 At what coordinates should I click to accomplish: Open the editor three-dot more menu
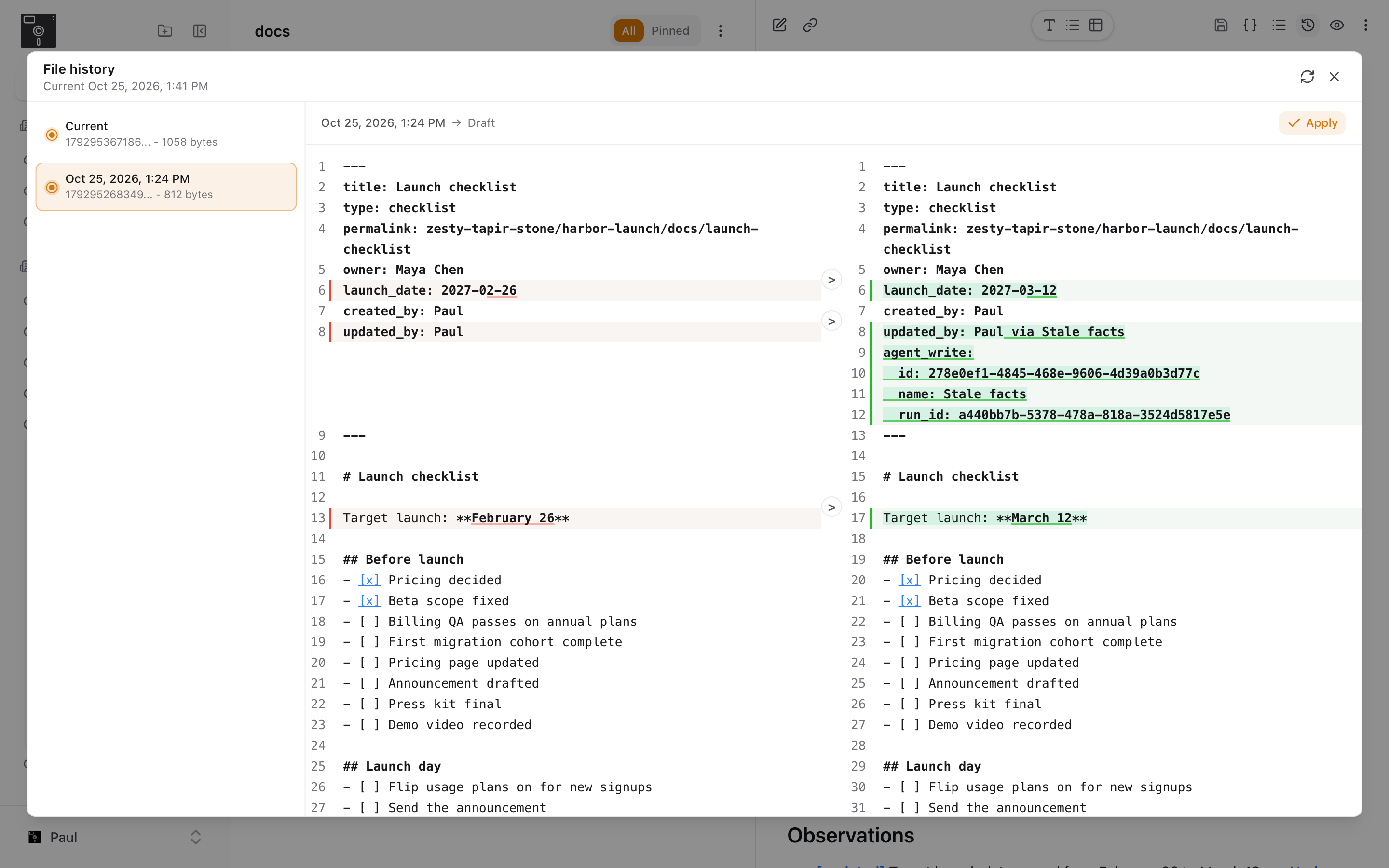[x=1365, y=25]
